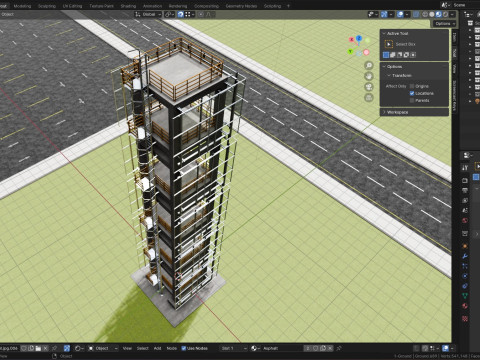
Task: Open the Global transform orientation dropdown
Action: tap(148, 14)
